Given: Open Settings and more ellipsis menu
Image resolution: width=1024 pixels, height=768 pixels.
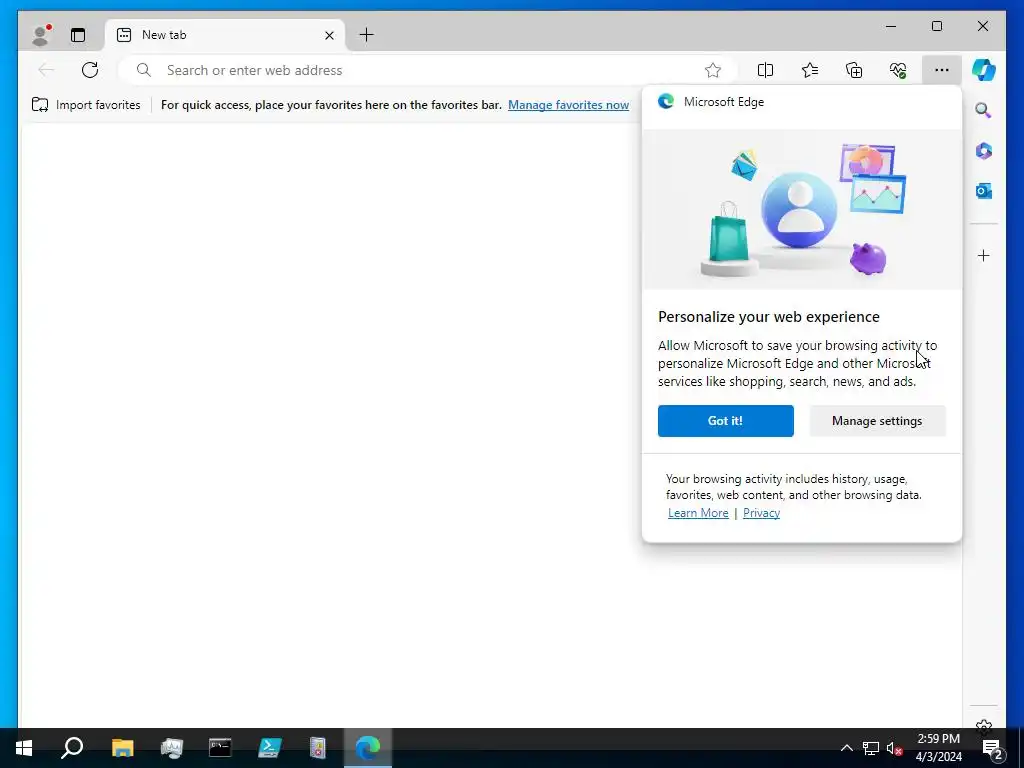Looking at the screenshot, I should pos(941,70).
